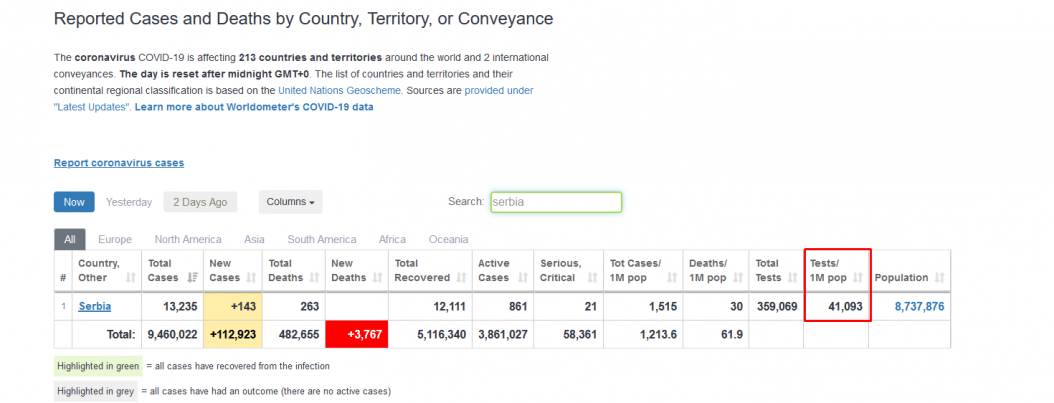Switch to 2 Days Ago view
This screenshot has width=1054, height=403.
pyautogui.click(x=200, y=202)
